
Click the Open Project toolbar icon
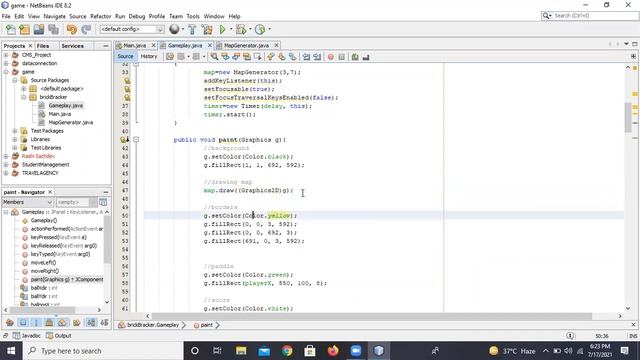point(39,29)
